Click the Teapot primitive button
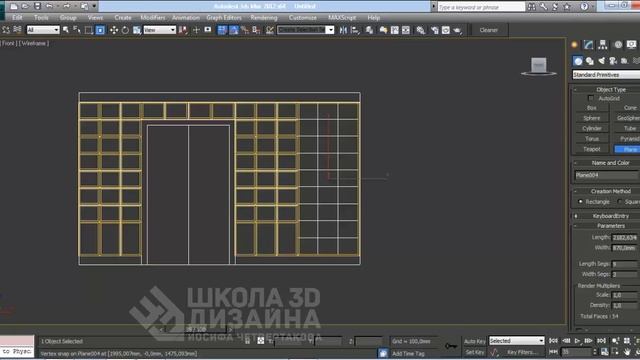 pos(592,149)
